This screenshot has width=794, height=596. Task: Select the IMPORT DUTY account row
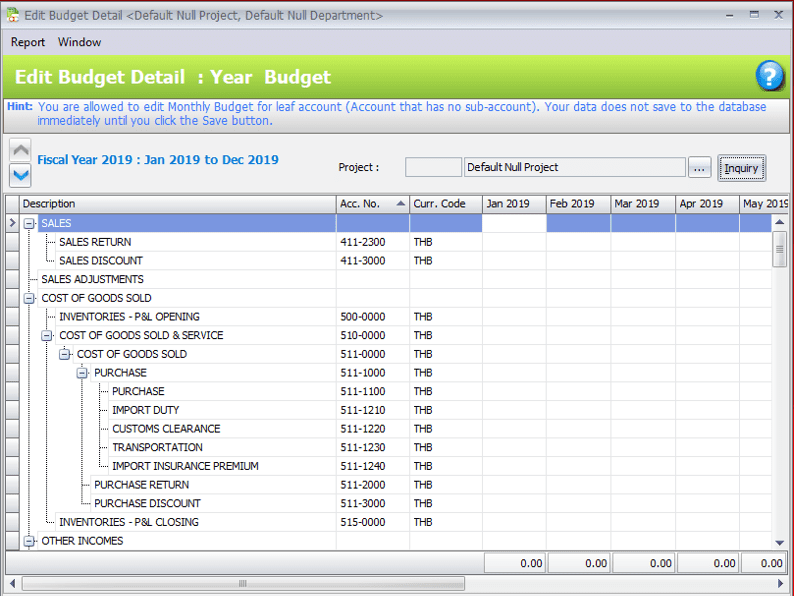(145, 410)
